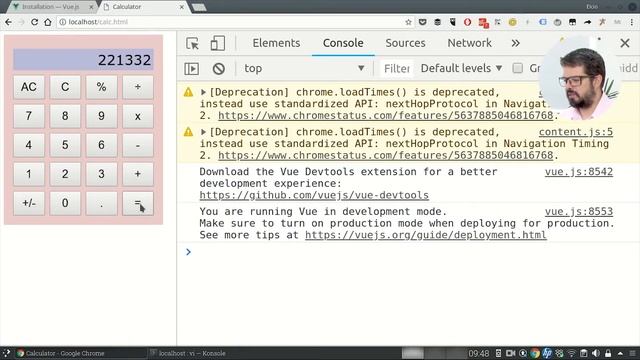Image resolution: width=640 pixels, height=360 pixels.
Task: Click the Pocket extension icon in toolbar
Action: (422, 22)
